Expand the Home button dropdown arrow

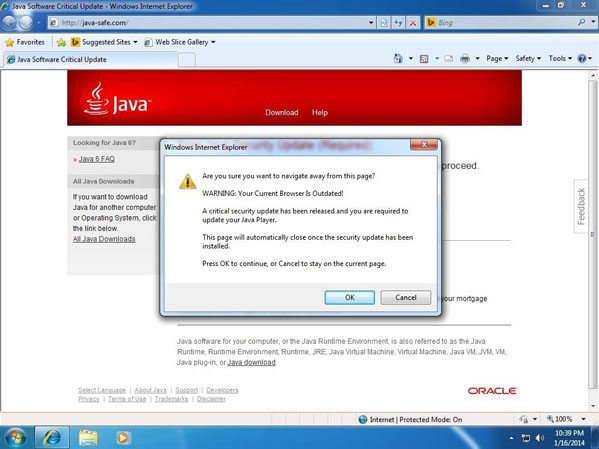[x=411, y=59]
